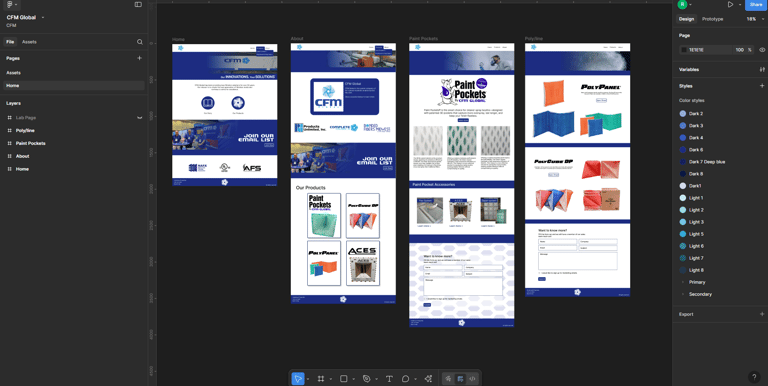768x386 pixels.
Task: Toggle Lab Page layer hidden-eye icon
Action: pyautogui.click(x=140, y=118)
